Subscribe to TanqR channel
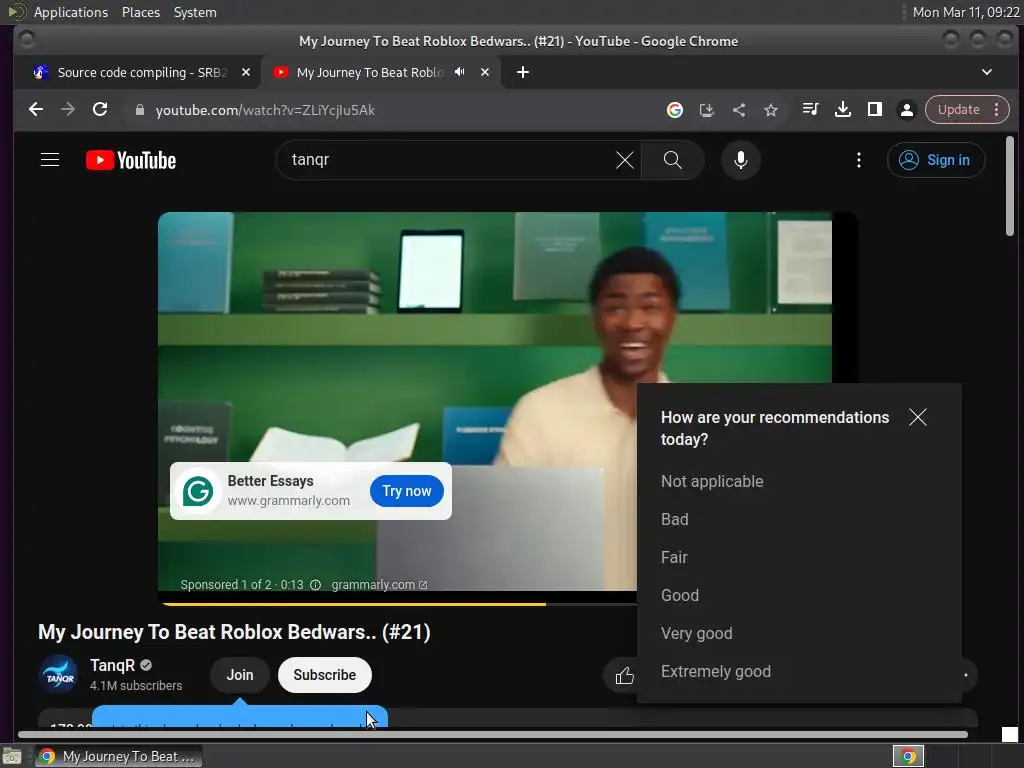Image resolution: width=1024 pixels, height=768 pixels. (325, 675)
